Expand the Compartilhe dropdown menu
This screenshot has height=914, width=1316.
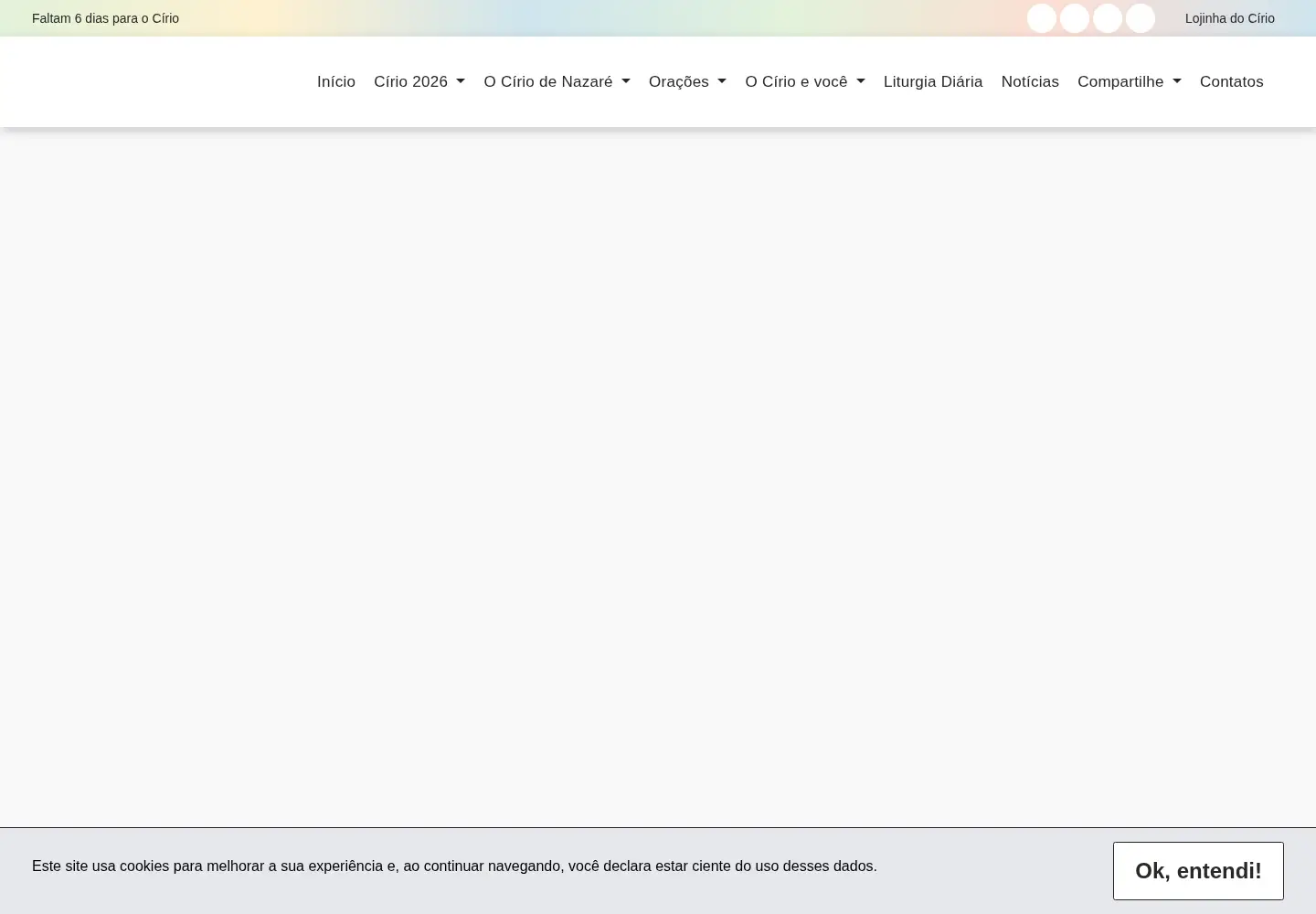point(1130,81)
